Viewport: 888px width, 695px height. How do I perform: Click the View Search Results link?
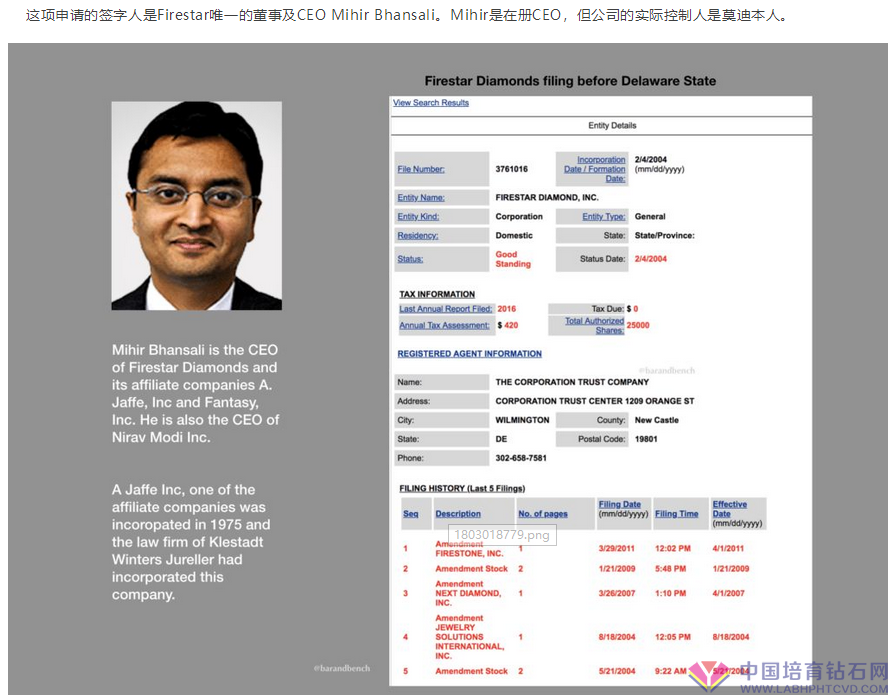(431, 103)
